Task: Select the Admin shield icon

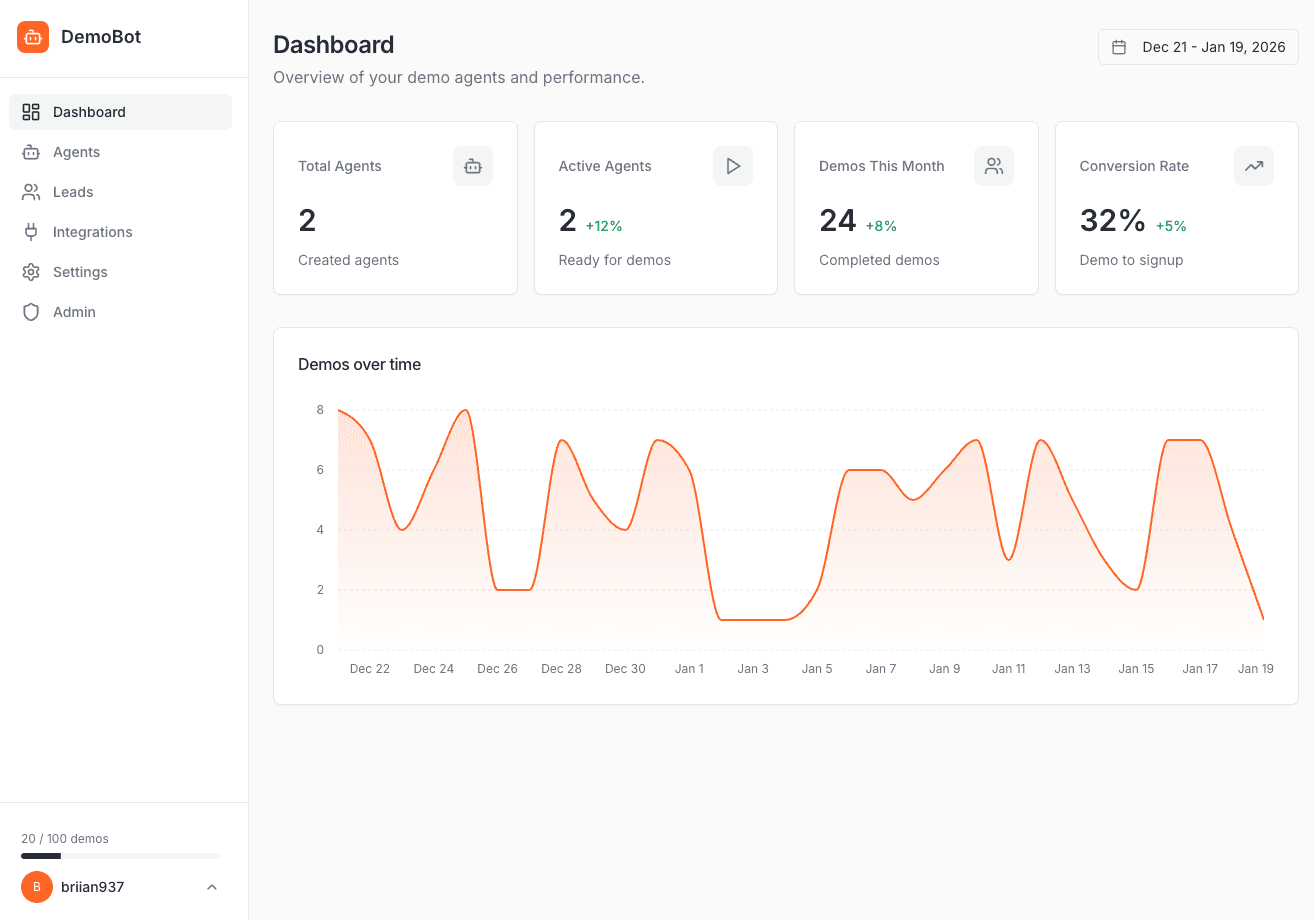Action: (30, 311)
